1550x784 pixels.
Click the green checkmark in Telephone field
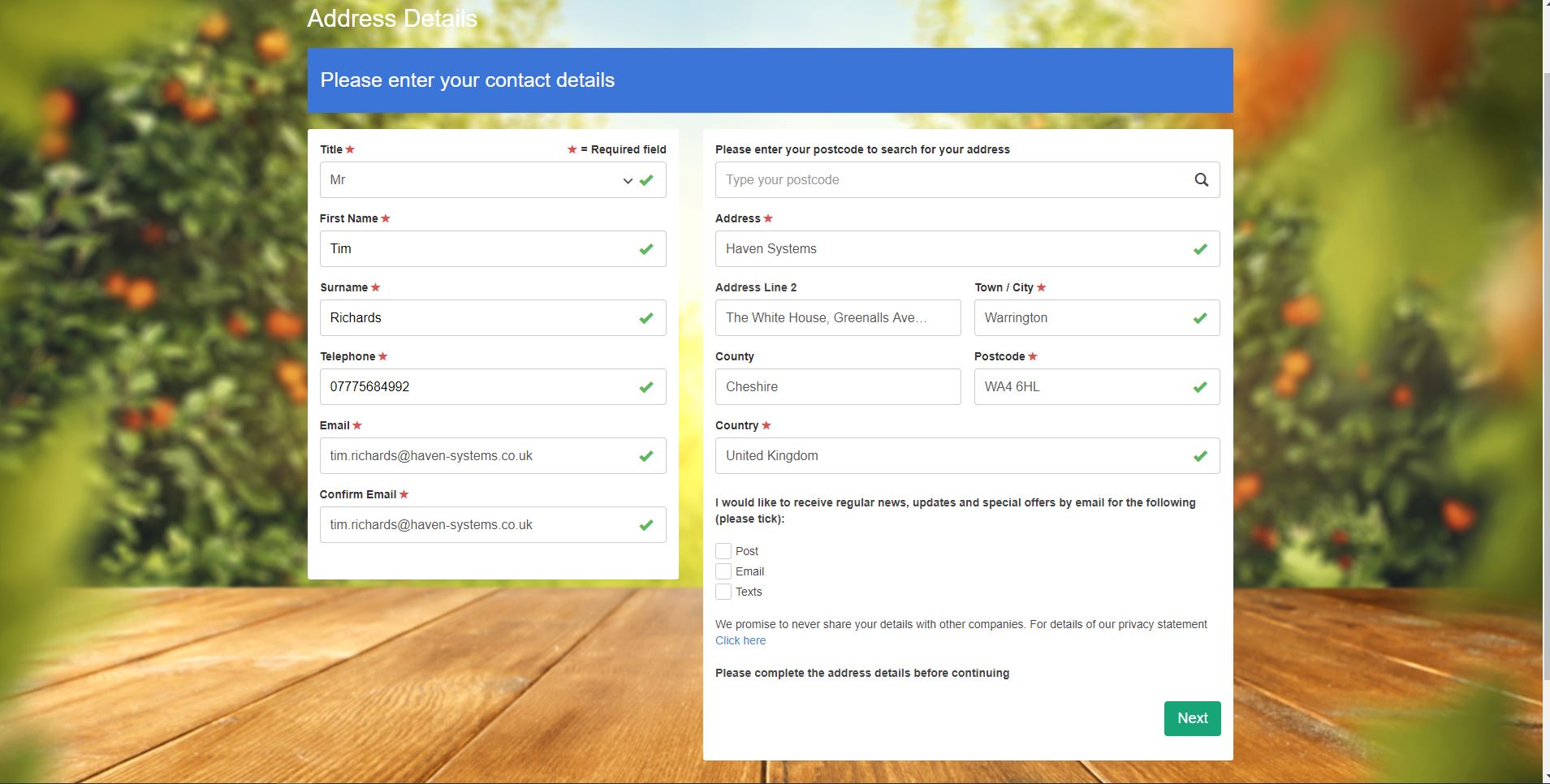coord(646,387)
